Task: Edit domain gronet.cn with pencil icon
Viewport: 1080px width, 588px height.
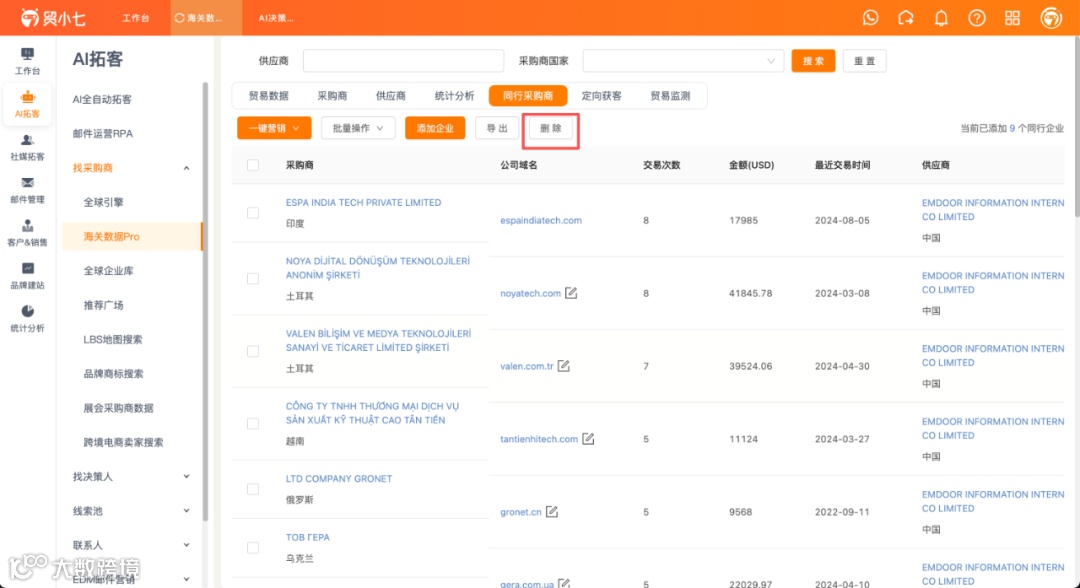Action: click(552, 512)
